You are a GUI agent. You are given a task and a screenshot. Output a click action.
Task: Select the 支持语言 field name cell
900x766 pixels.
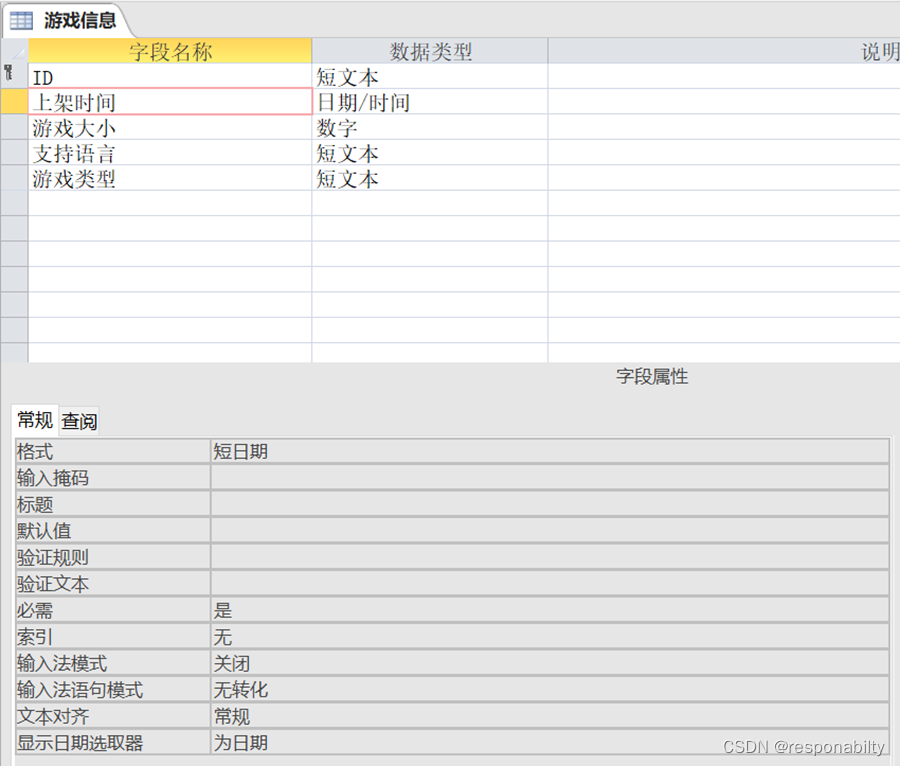[x=170, y=153]
